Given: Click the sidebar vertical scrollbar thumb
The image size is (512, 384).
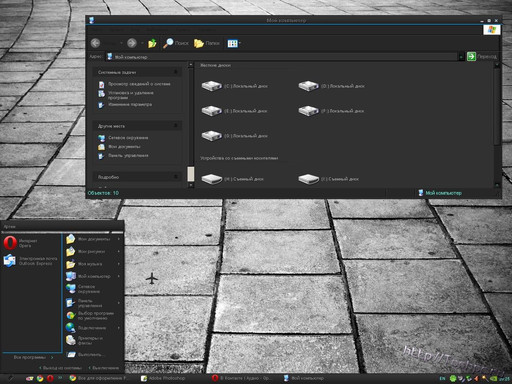Looking at the screenshot, I should (x=191, y=174).
